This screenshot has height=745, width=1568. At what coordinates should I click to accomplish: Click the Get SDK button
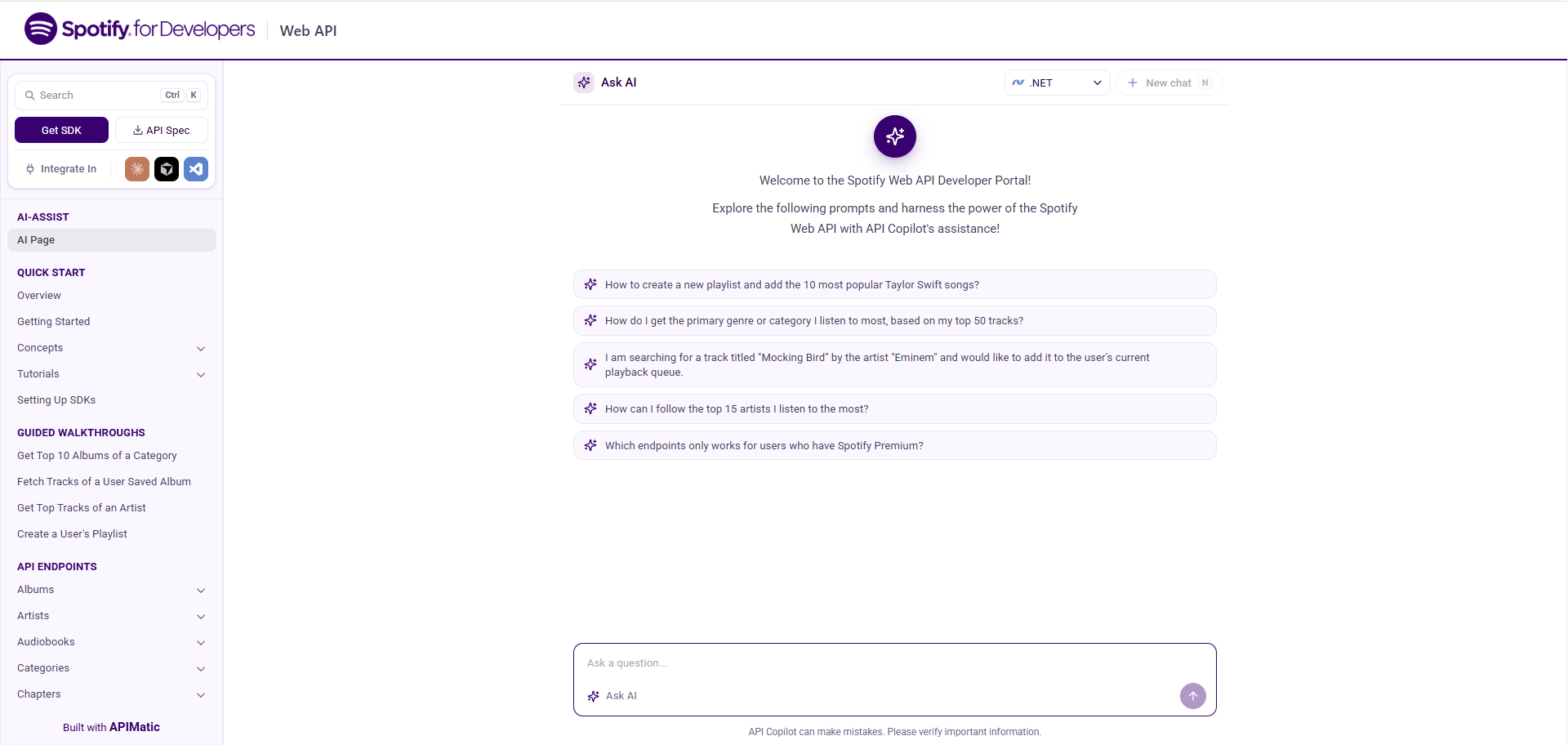pos(61,130)
